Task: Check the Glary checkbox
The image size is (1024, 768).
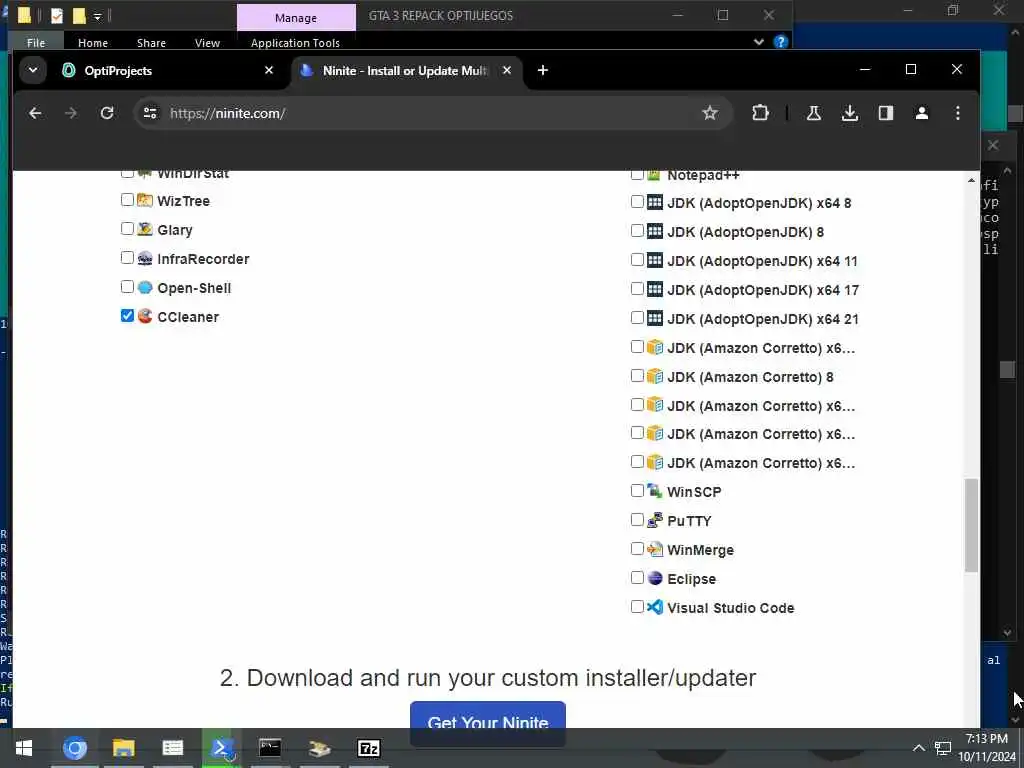Action: [x=127, y=228]
